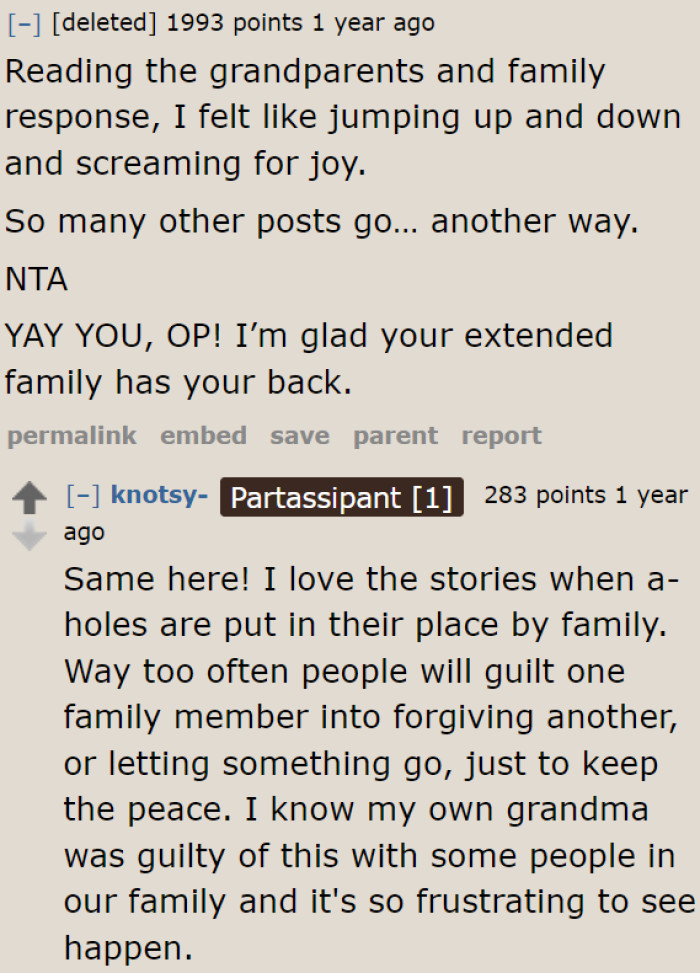Open knotsy-'s user profile
This screenshot has width=700, height=973.
coord(160,495)
